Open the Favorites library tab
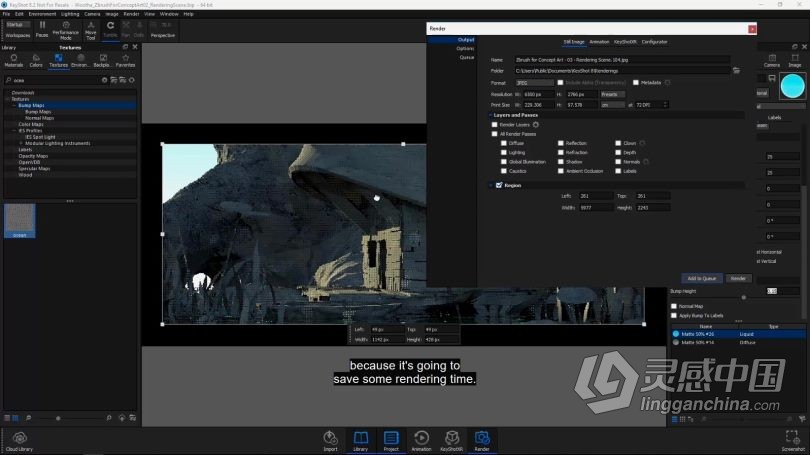Image resolution: width=810 pixels, height=455 pixels. tap(126, 58)
